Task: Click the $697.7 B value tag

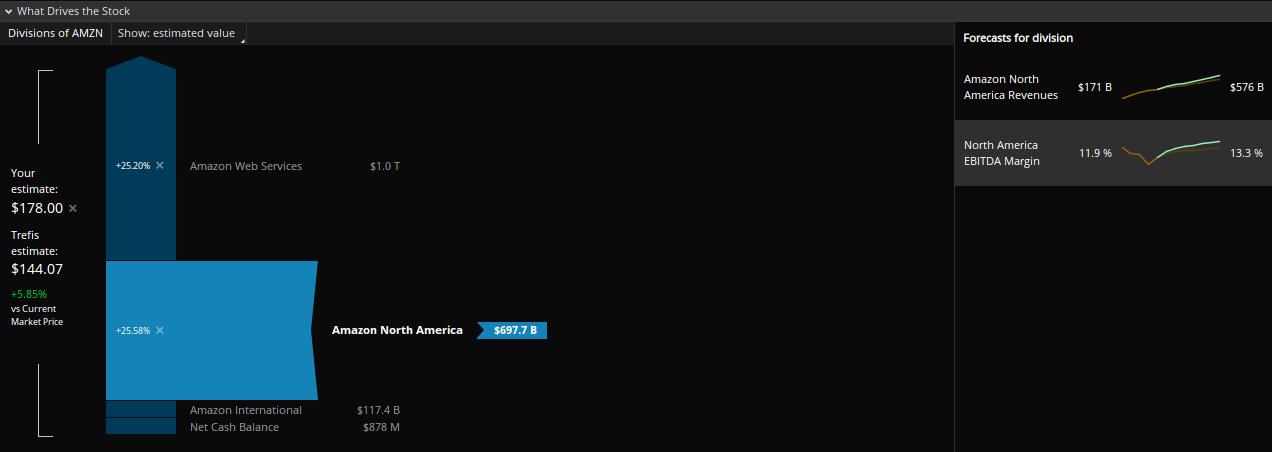Action: coord(513,330)
